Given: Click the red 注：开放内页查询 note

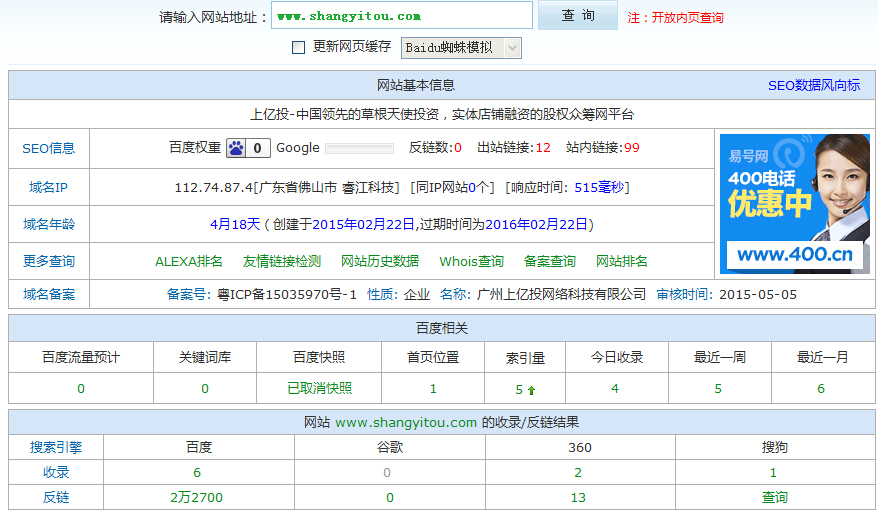Looking at the screenshot, I should point(675,18).
